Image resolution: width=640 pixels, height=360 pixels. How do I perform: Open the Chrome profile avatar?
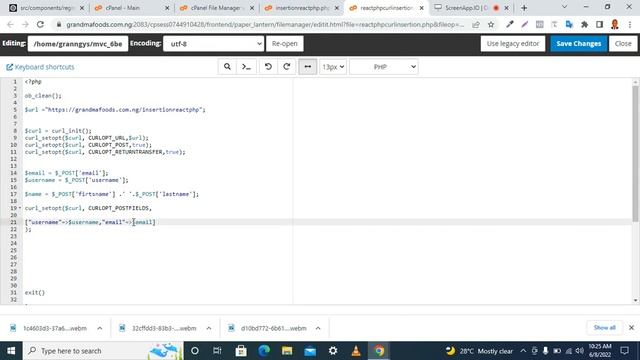point(615,24)
